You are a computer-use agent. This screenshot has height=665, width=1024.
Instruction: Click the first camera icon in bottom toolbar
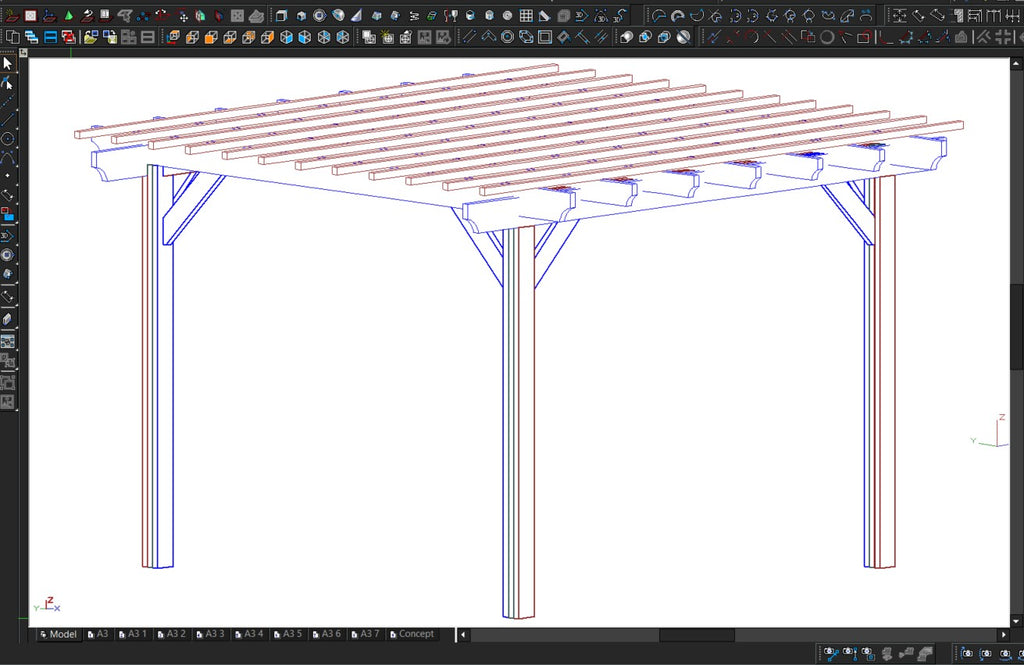pos(831,653)
